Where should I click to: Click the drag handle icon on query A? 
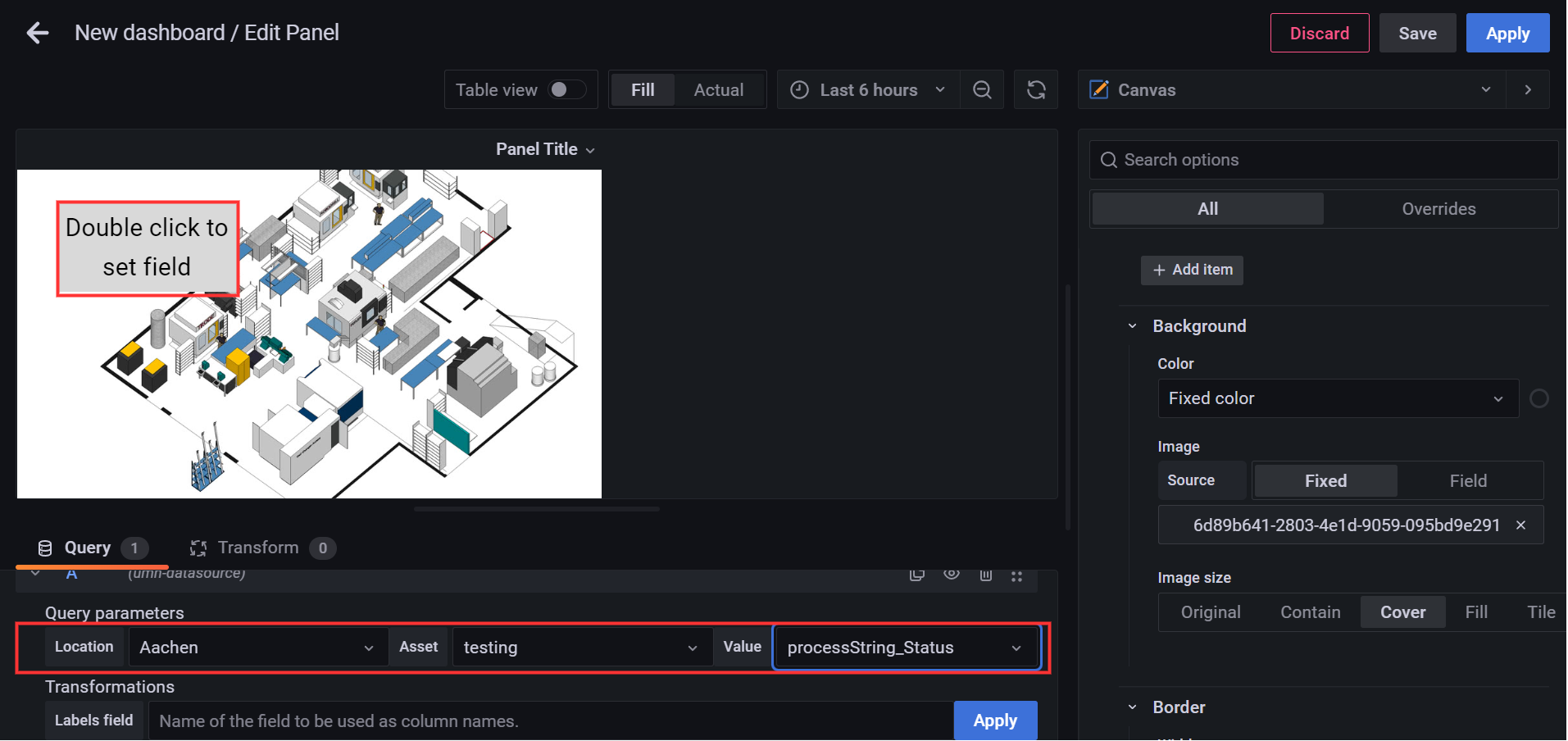click(x=1016, y=576)
